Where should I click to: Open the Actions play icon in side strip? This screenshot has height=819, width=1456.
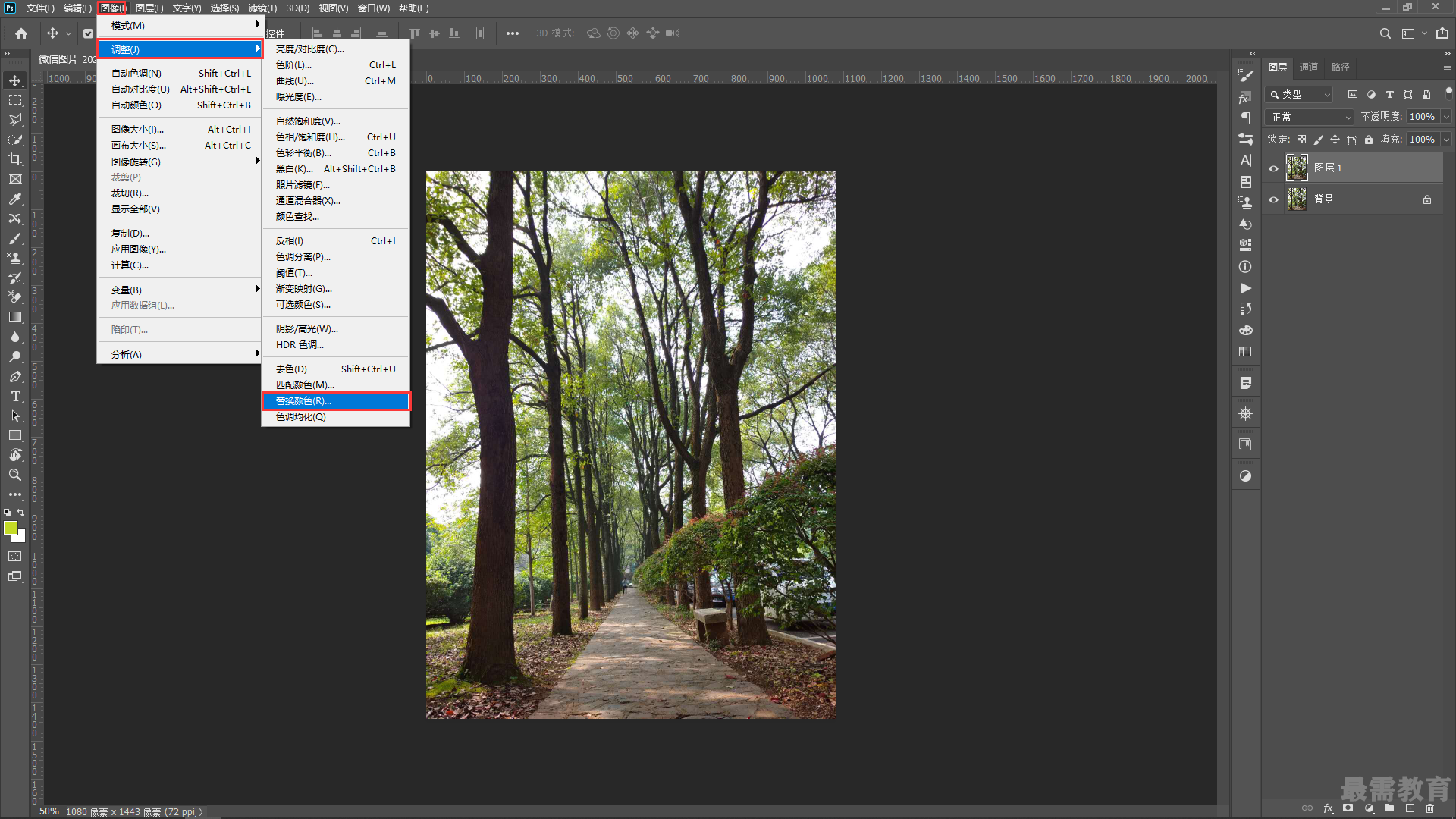(x=1245, y=288)
